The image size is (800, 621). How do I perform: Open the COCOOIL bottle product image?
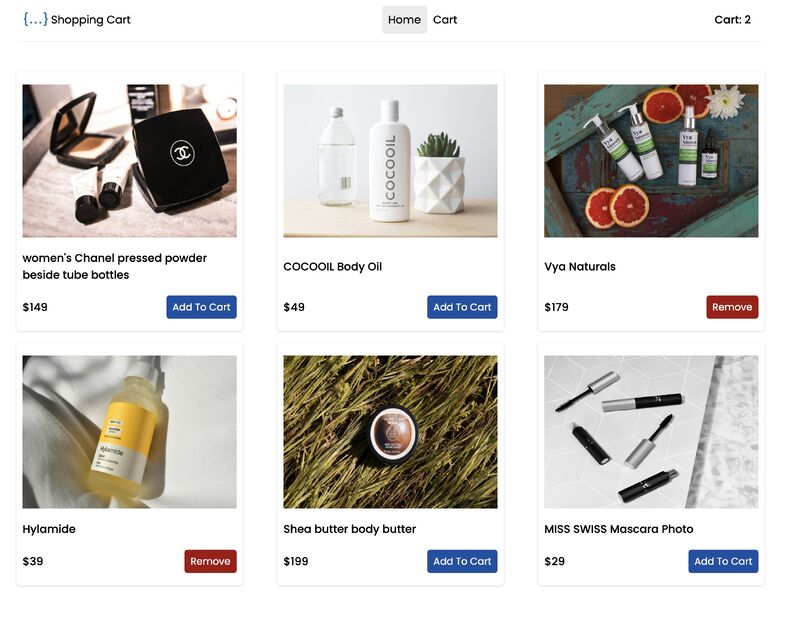[x=390, y=161]
